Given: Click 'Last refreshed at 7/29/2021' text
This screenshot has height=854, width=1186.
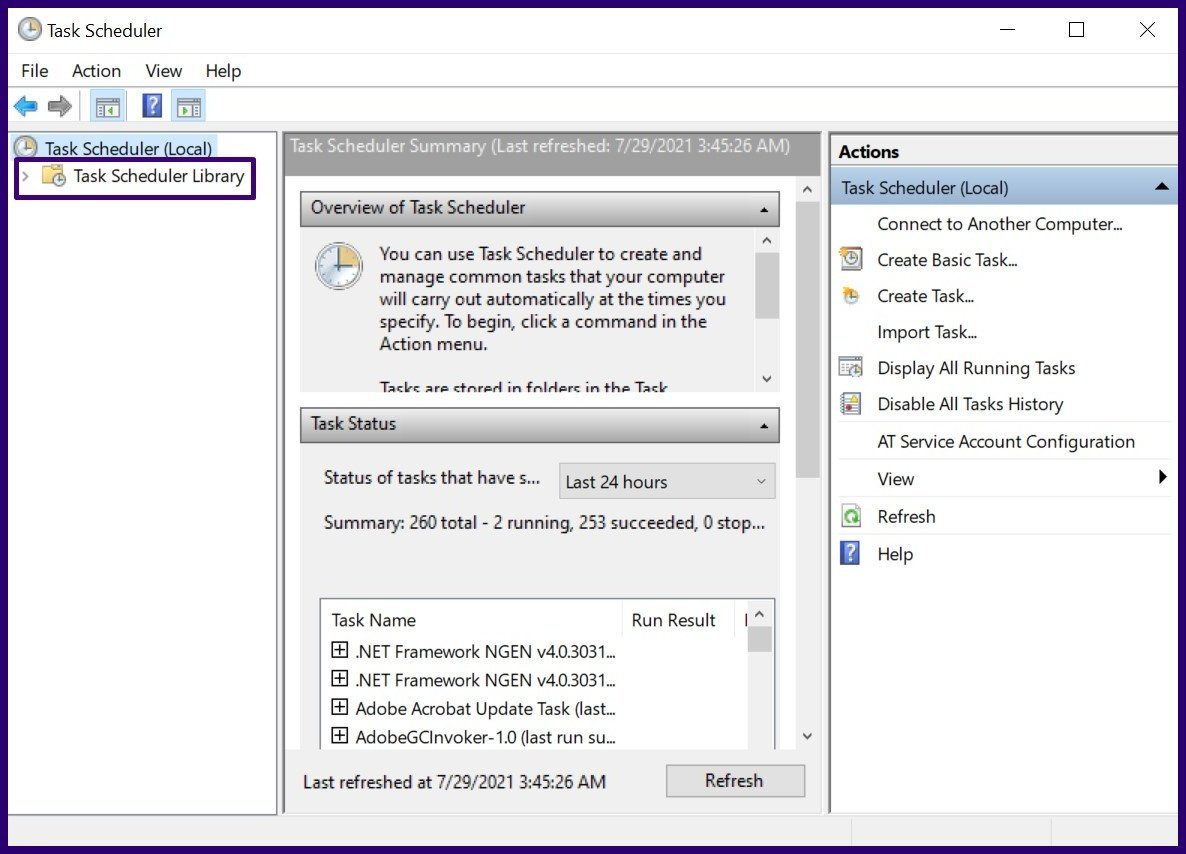Looking at the screenshot, I should pos(454,782).
